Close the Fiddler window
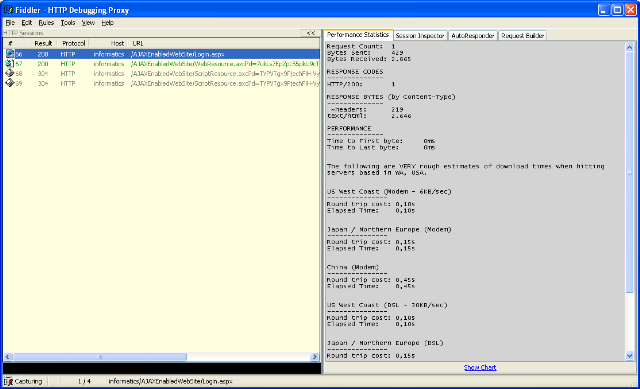Screen dimensions: 640x389 [x=631, y=10]
